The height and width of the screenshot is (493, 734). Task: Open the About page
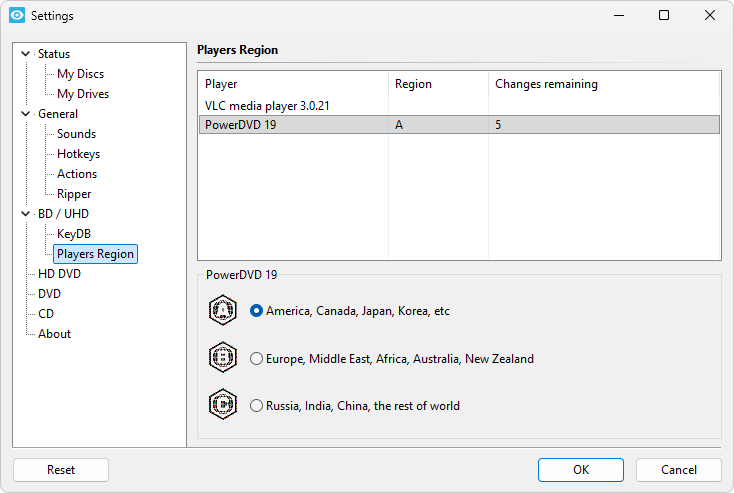pyautogui.click(x=54, y=334)
